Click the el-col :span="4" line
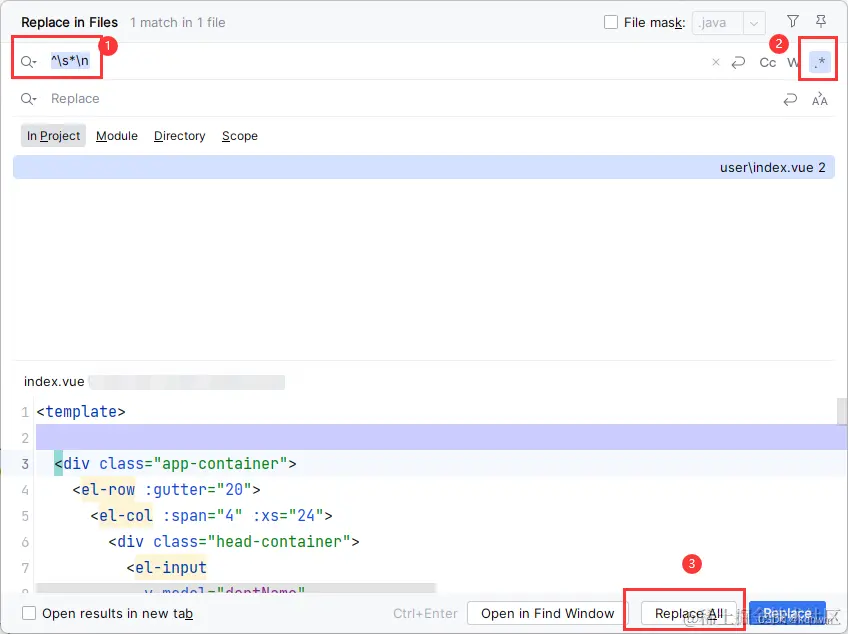Image resolution: width=848 pixels, height=634 pixels. click(x=211, y=516)
